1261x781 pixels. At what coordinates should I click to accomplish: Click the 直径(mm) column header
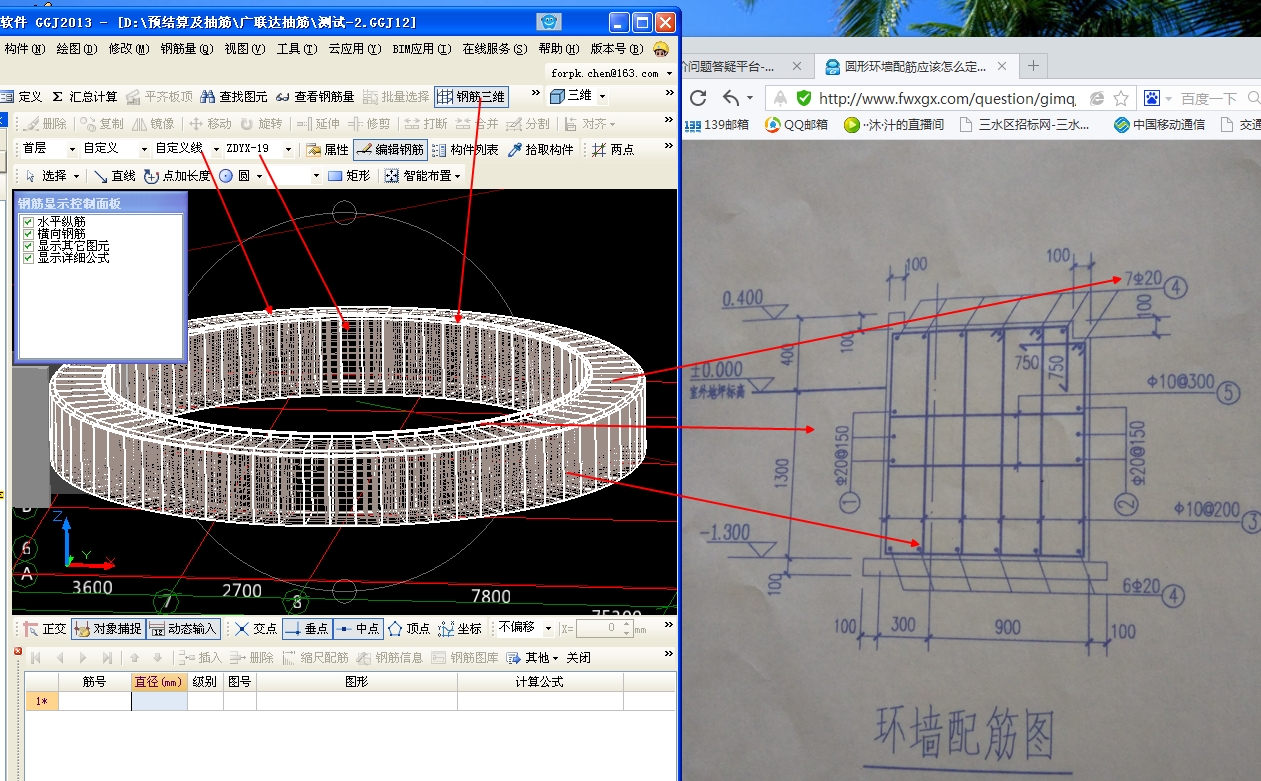(159, 682)
